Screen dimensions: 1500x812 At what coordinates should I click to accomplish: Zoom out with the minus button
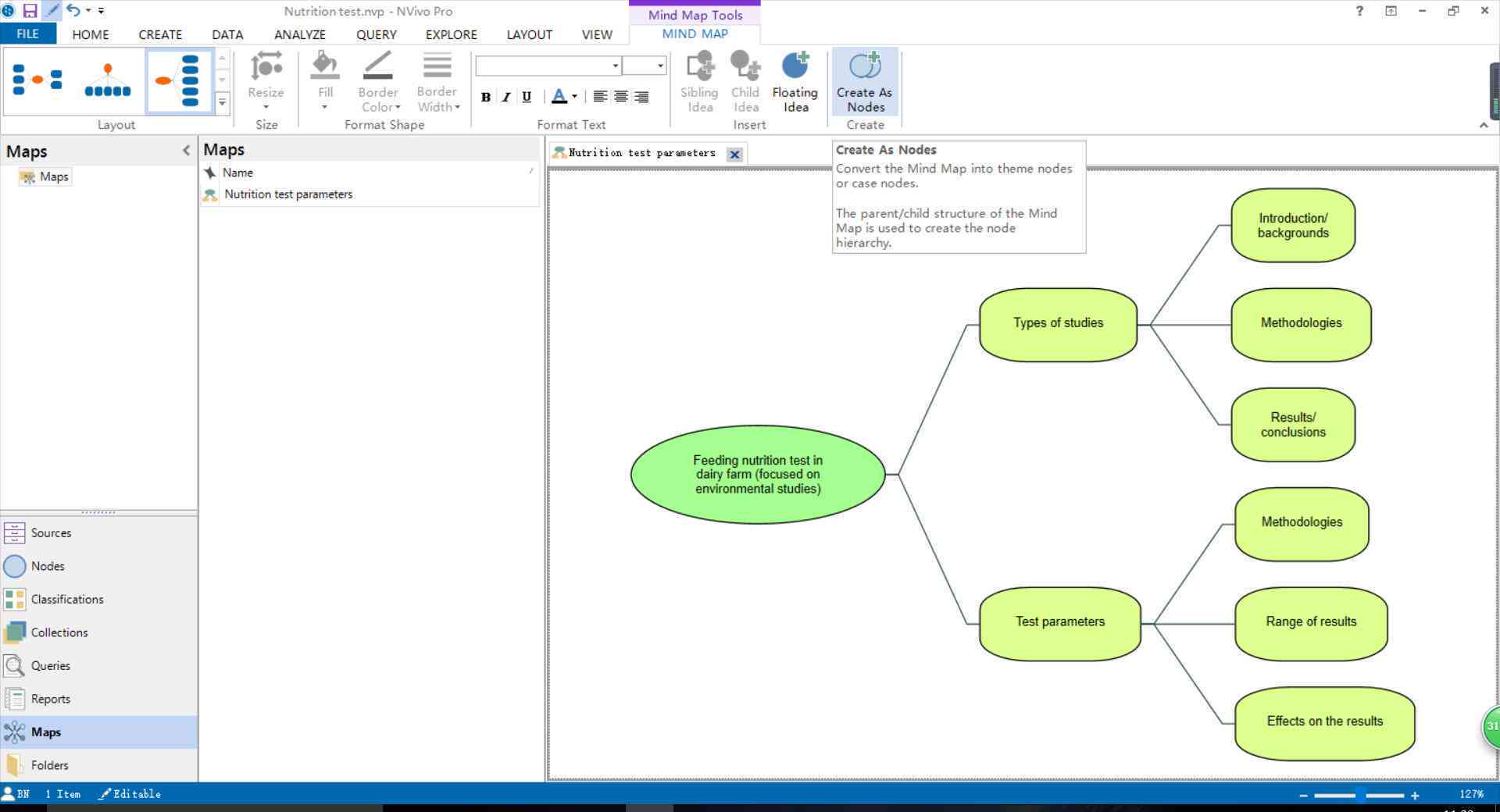(x=1303, y=796)
